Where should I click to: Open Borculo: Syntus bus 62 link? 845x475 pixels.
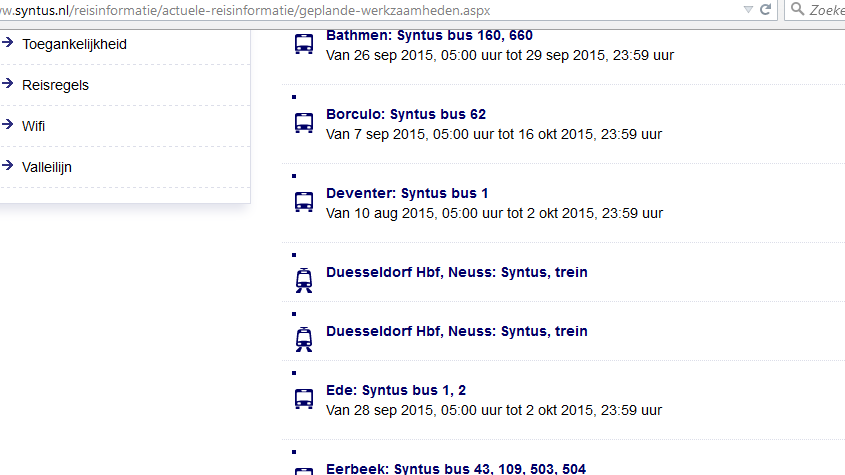[x=406, y=114]
